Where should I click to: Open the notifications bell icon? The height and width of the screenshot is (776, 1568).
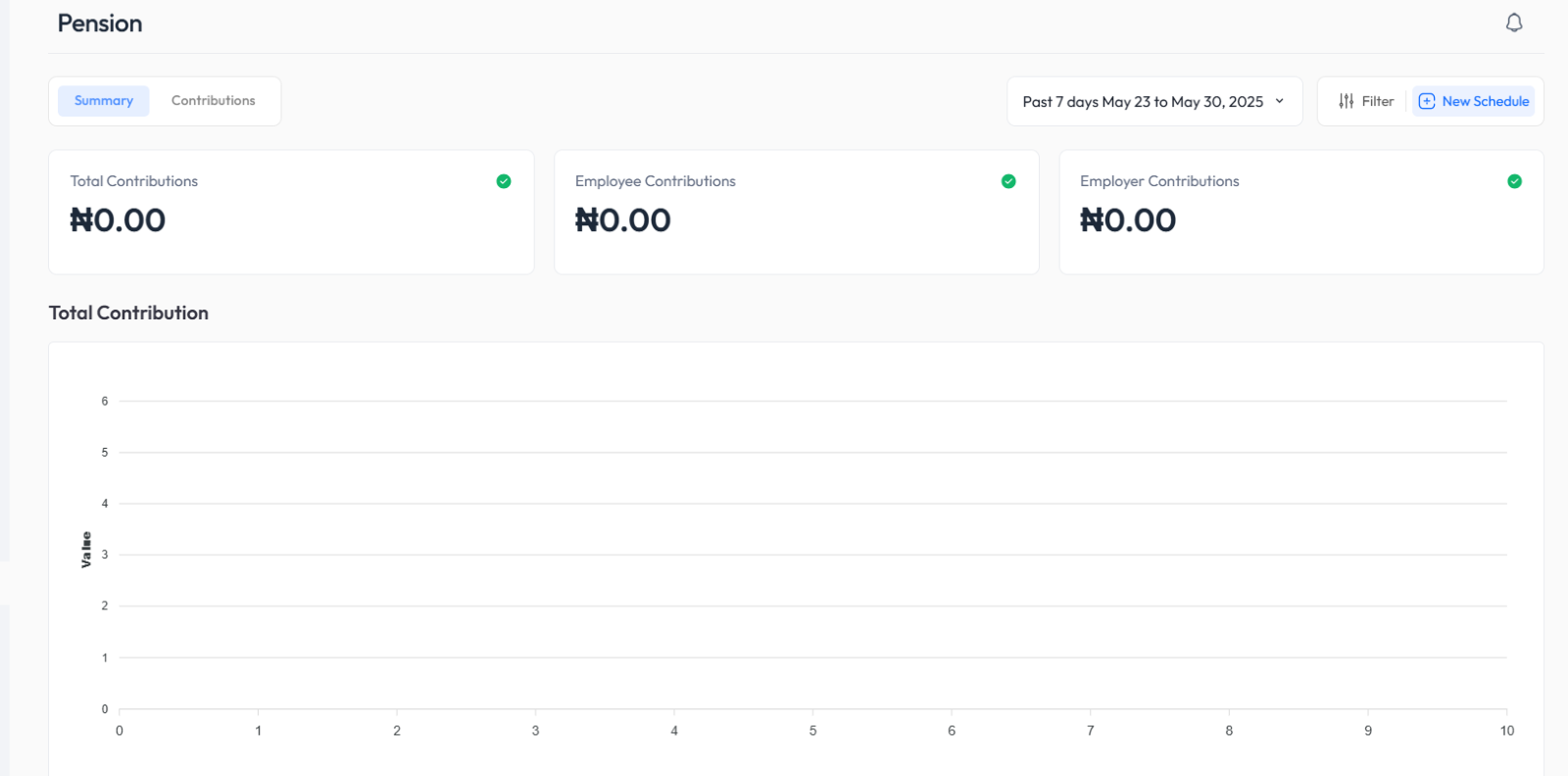[x=1514, y=23]
